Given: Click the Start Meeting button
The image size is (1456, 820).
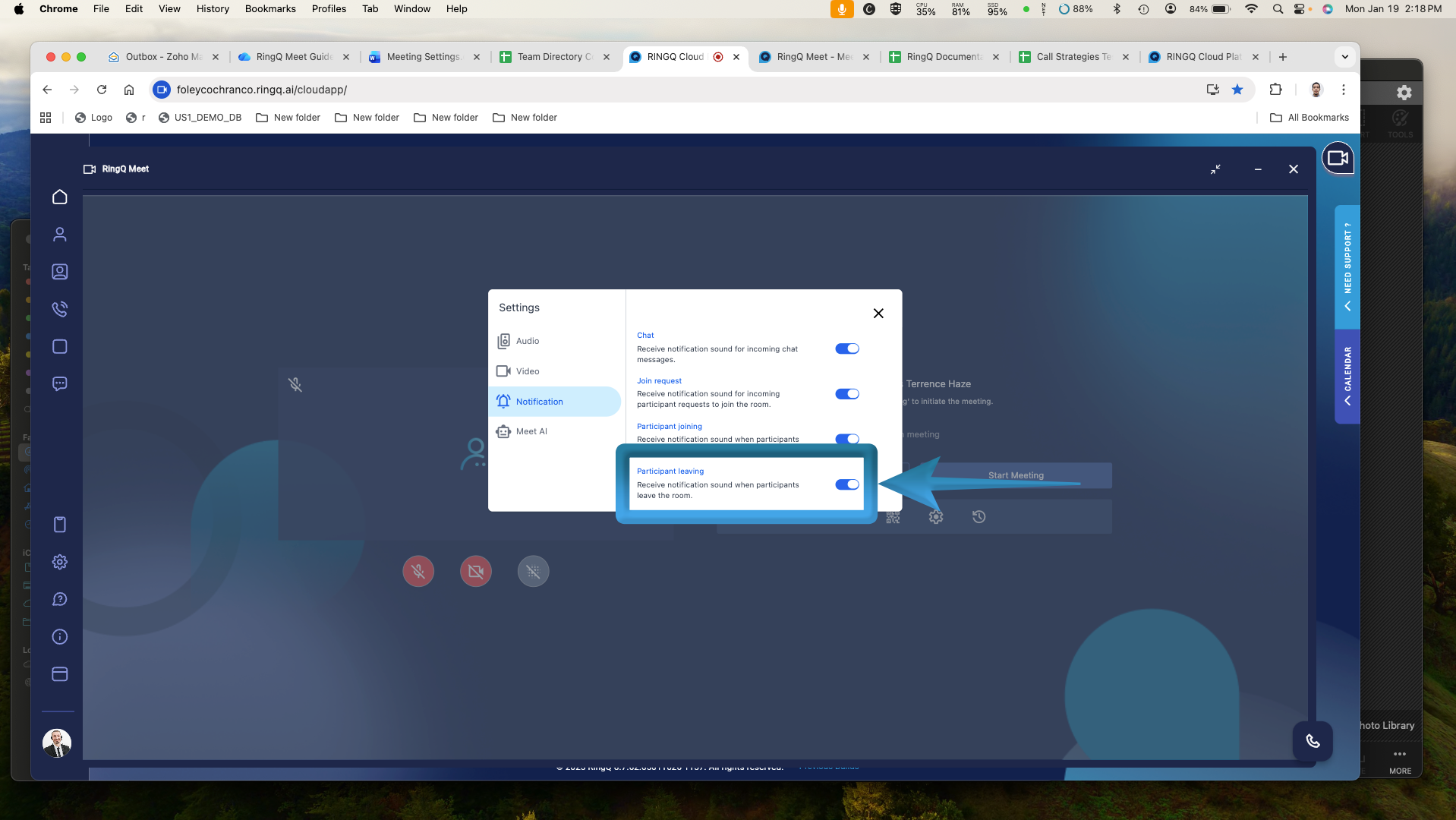Looking at the screenshot, I should click(x=1016, y=475).
